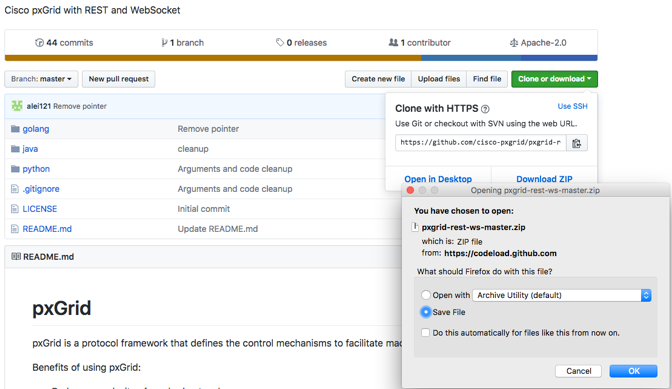The height and width of the screenshot is (389, 672).
Task: Open python's Arguments and code cleanup commit
Action: tap(235, 169)
